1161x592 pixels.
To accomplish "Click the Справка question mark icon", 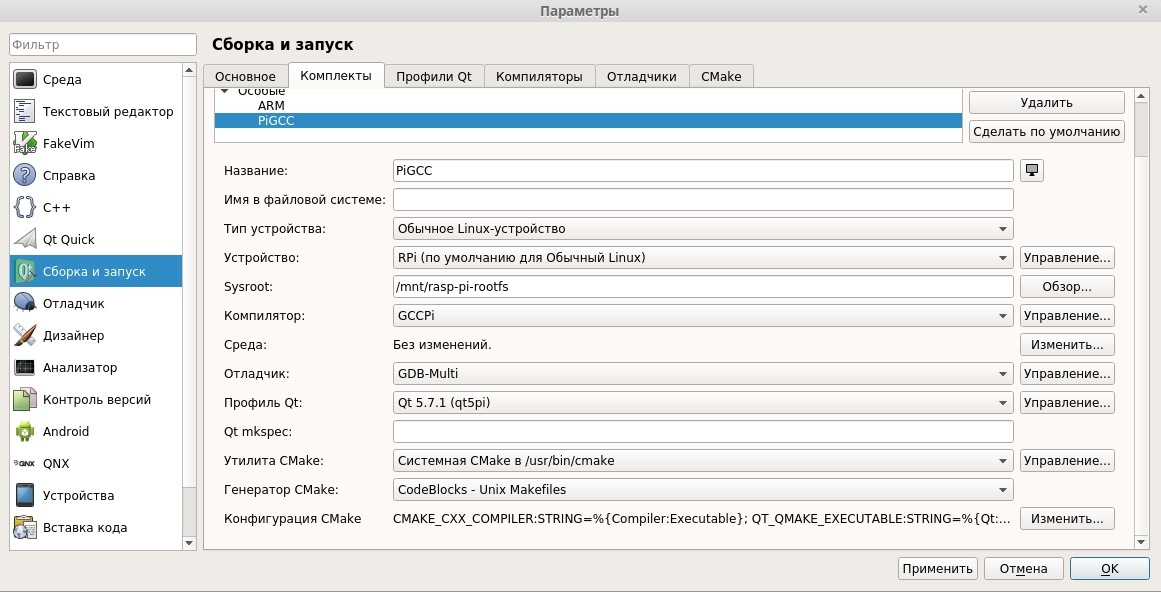I will pos(25,176).
